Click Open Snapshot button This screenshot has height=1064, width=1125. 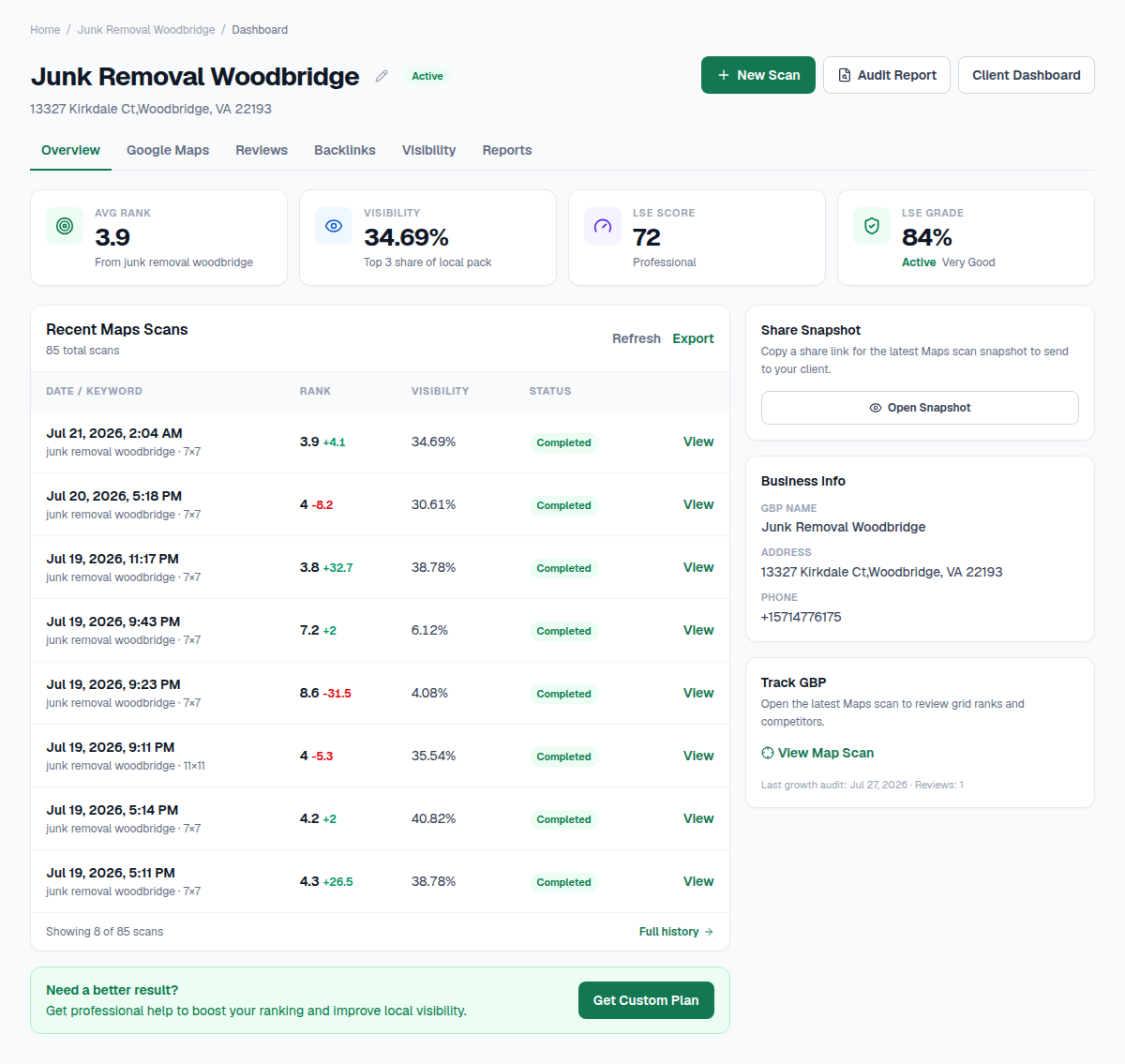tap(920, 408)
